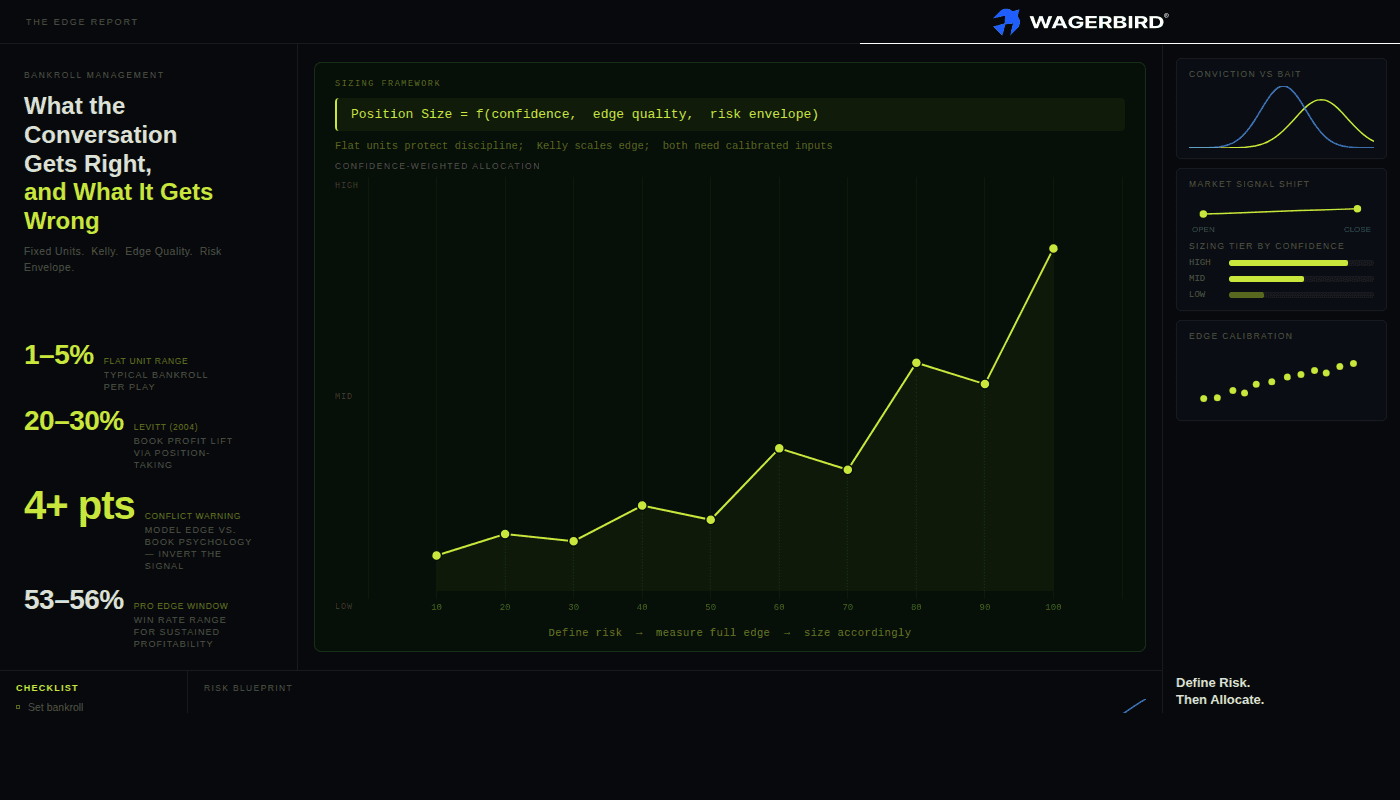Viewport: 1400px width, 800px height.
Task: Open the Edge Calibration scatter card
Action: click(x=1281, y=370)
